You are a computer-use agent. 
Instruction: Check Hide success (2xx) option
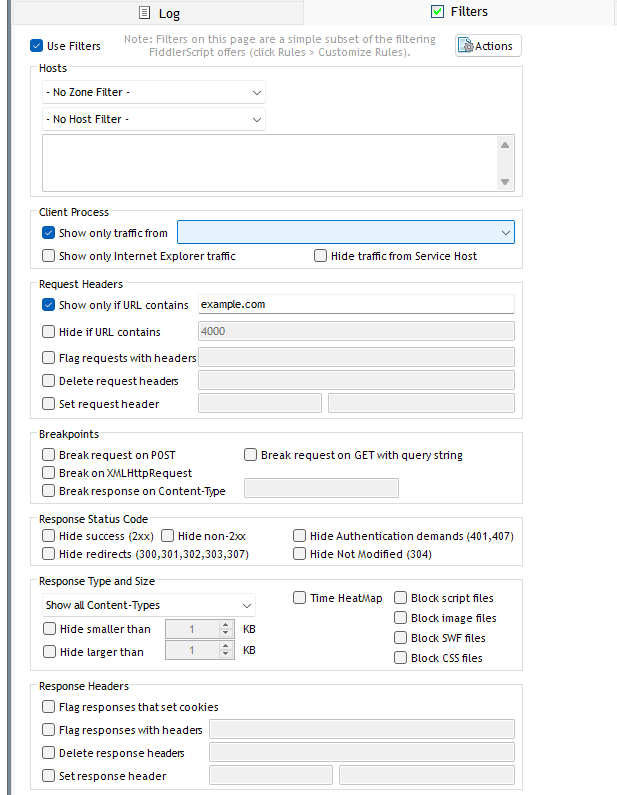point(49,536)
